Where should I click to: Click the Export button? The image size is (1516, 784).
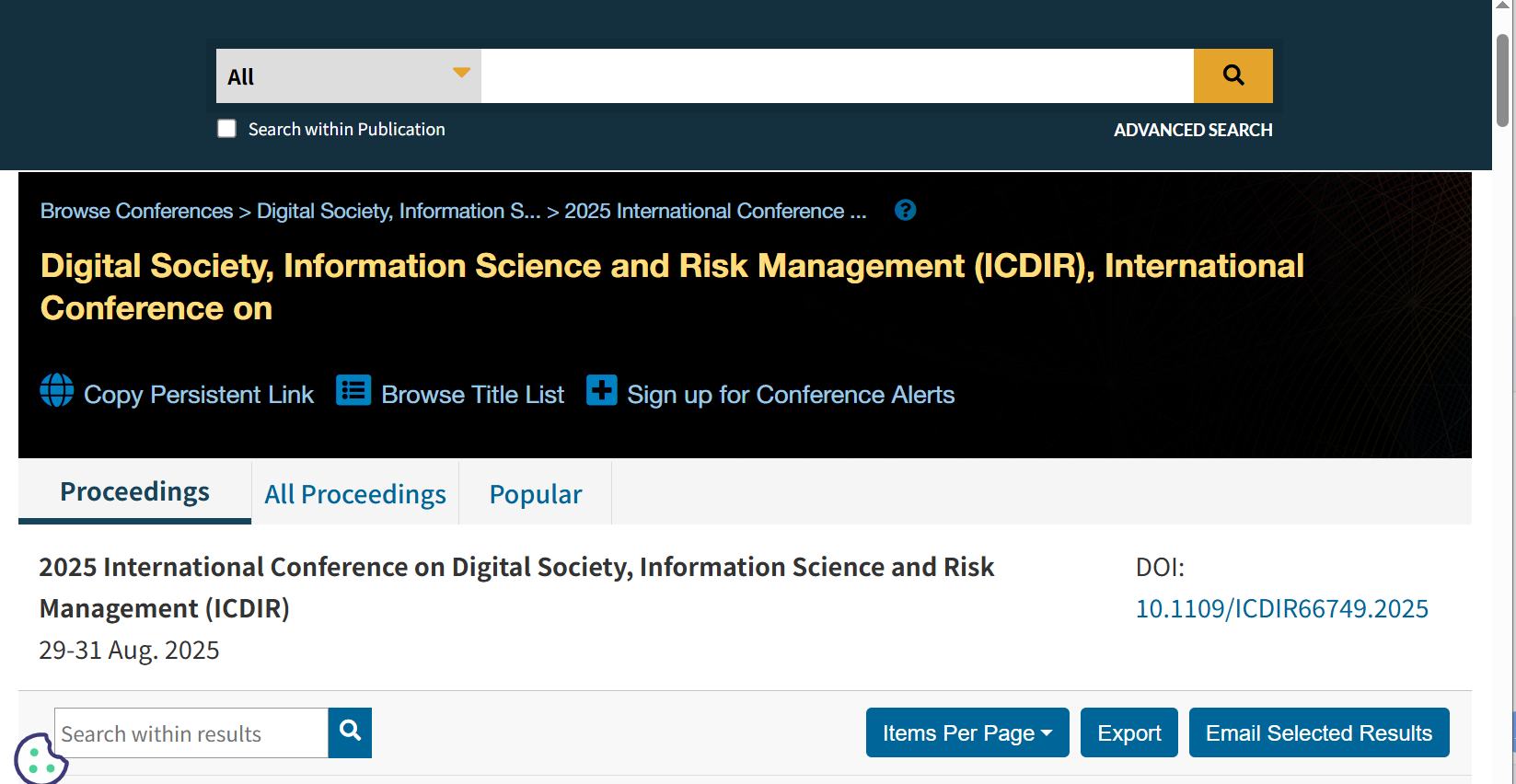[1128, 732]
